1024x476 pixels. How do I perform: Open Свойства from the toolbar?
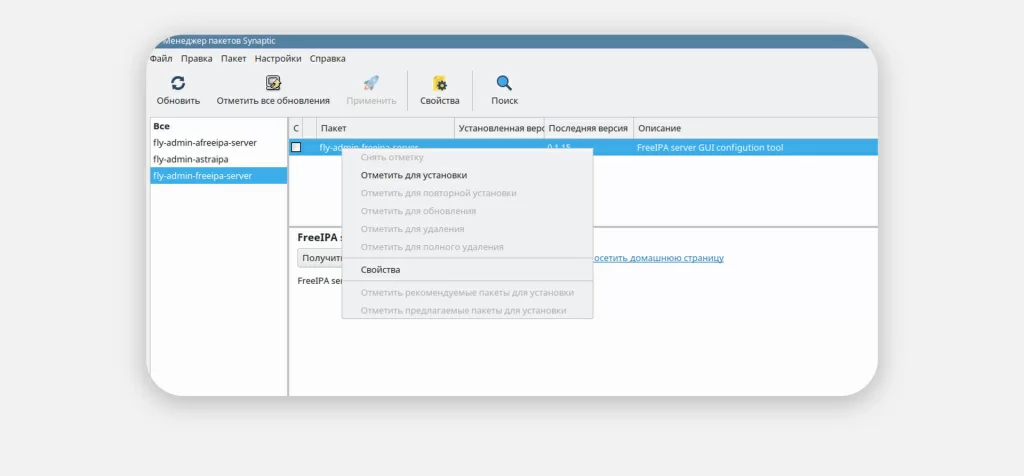(x=440, y=84)
